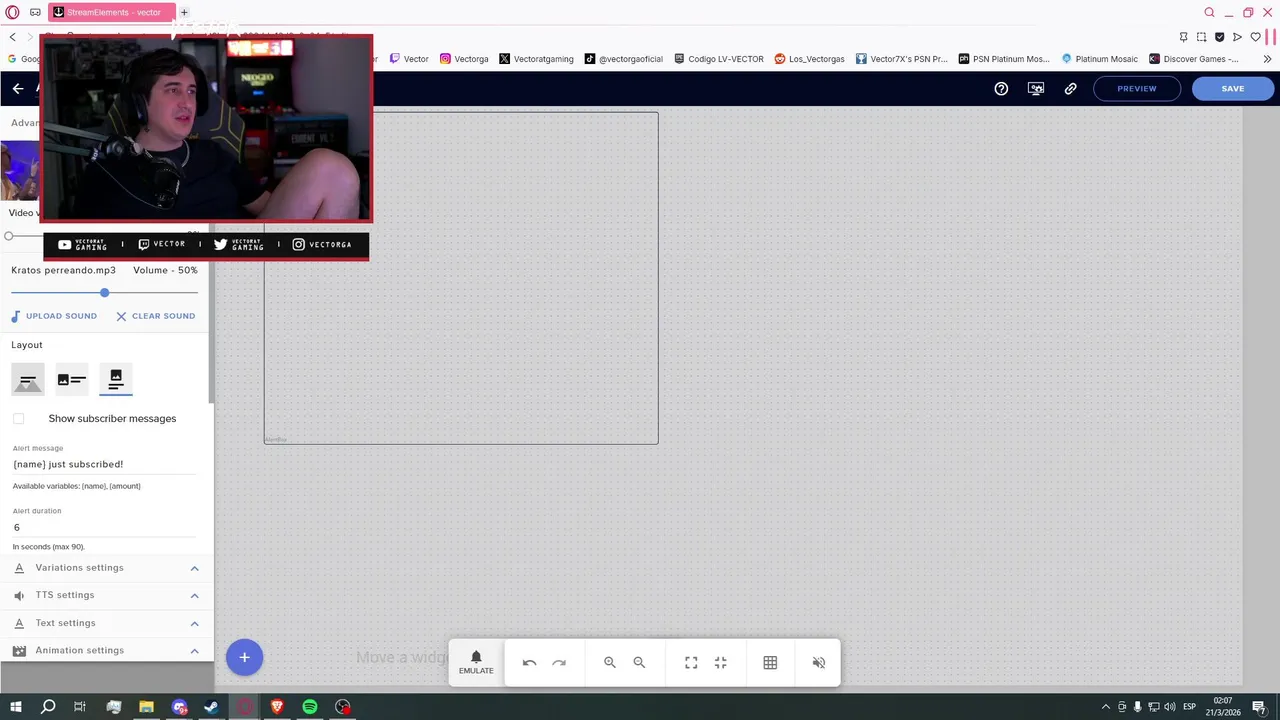Shrink canvas view with collapse icon
This screenshot has height=720, width=1280.
click(x=720, y=662)
